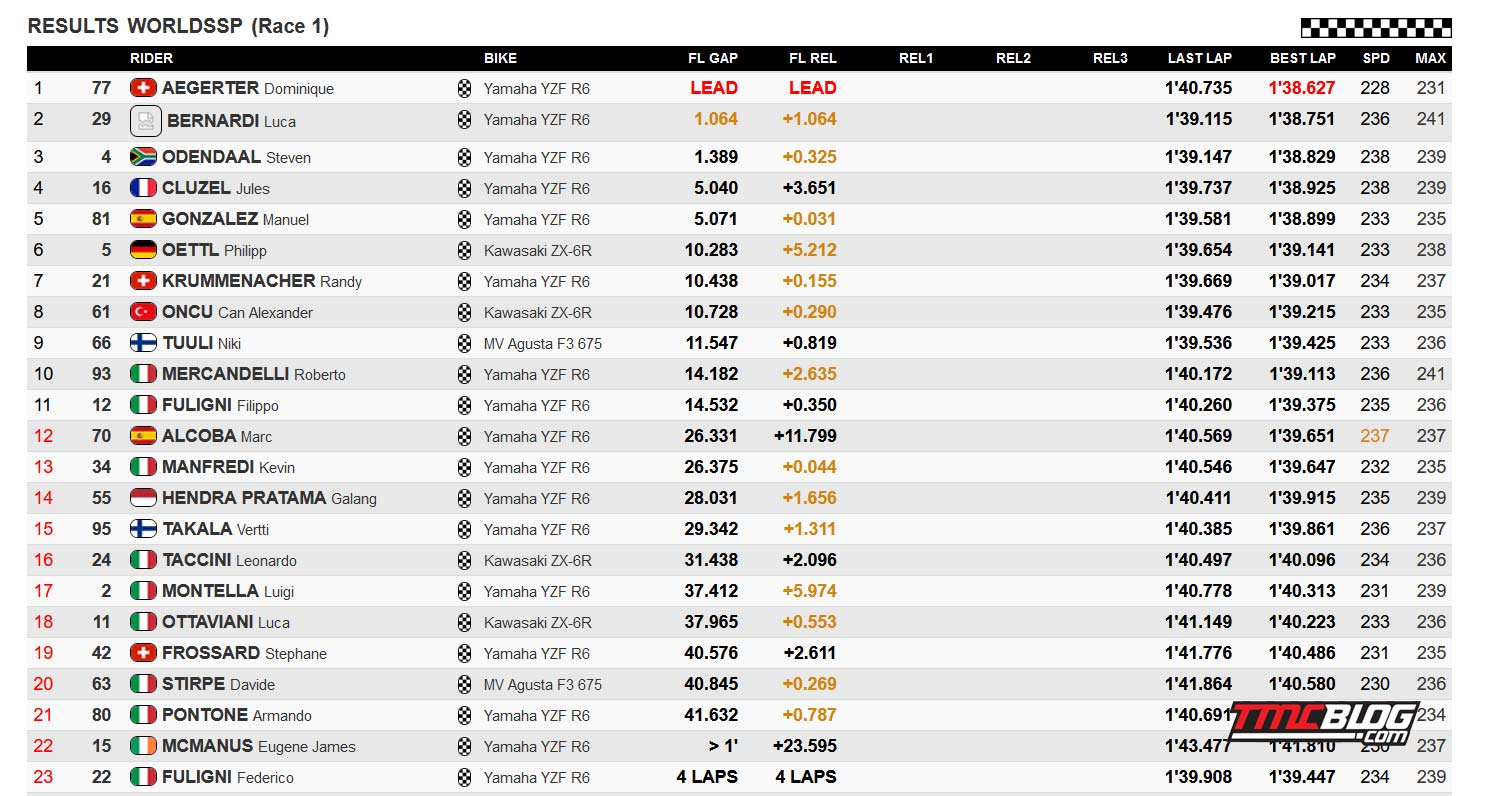Select rider name AEGERTER Dominique
The width and height of the screenshot is (1490, 796).
point(248,88)
